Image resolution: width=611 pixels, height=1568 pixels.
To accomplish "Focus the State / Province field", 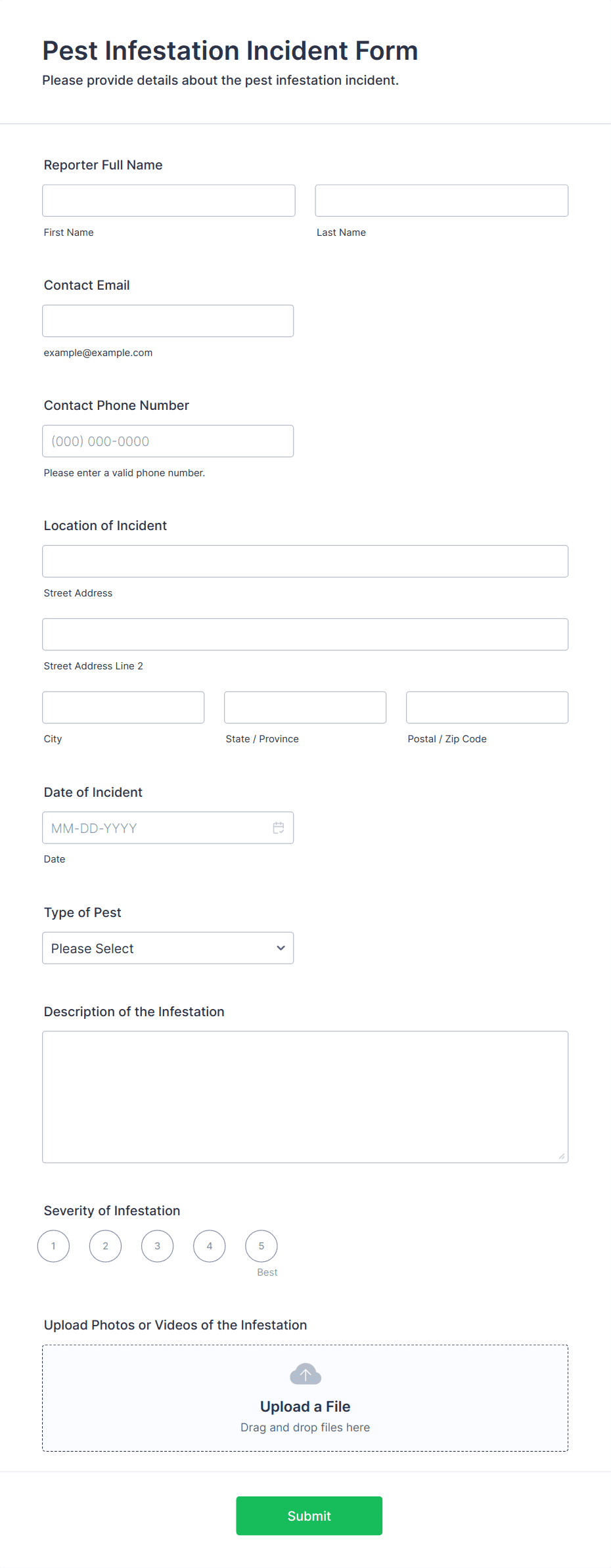I will click(x=305, y=707).
